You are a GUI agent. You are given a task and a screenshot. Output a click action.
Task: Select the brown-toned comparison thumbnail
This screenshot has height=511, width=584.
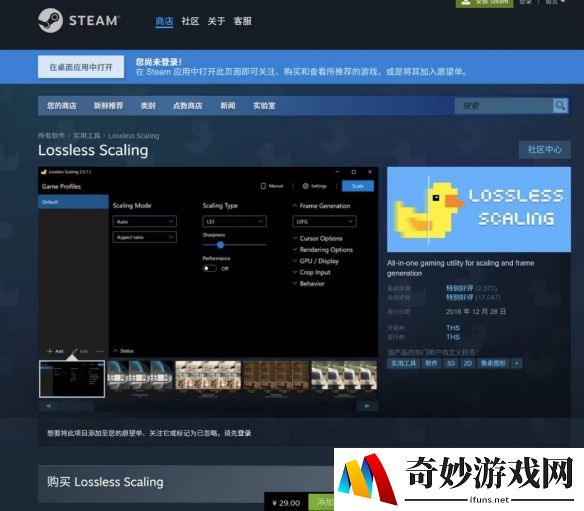(x=276, y=379)
